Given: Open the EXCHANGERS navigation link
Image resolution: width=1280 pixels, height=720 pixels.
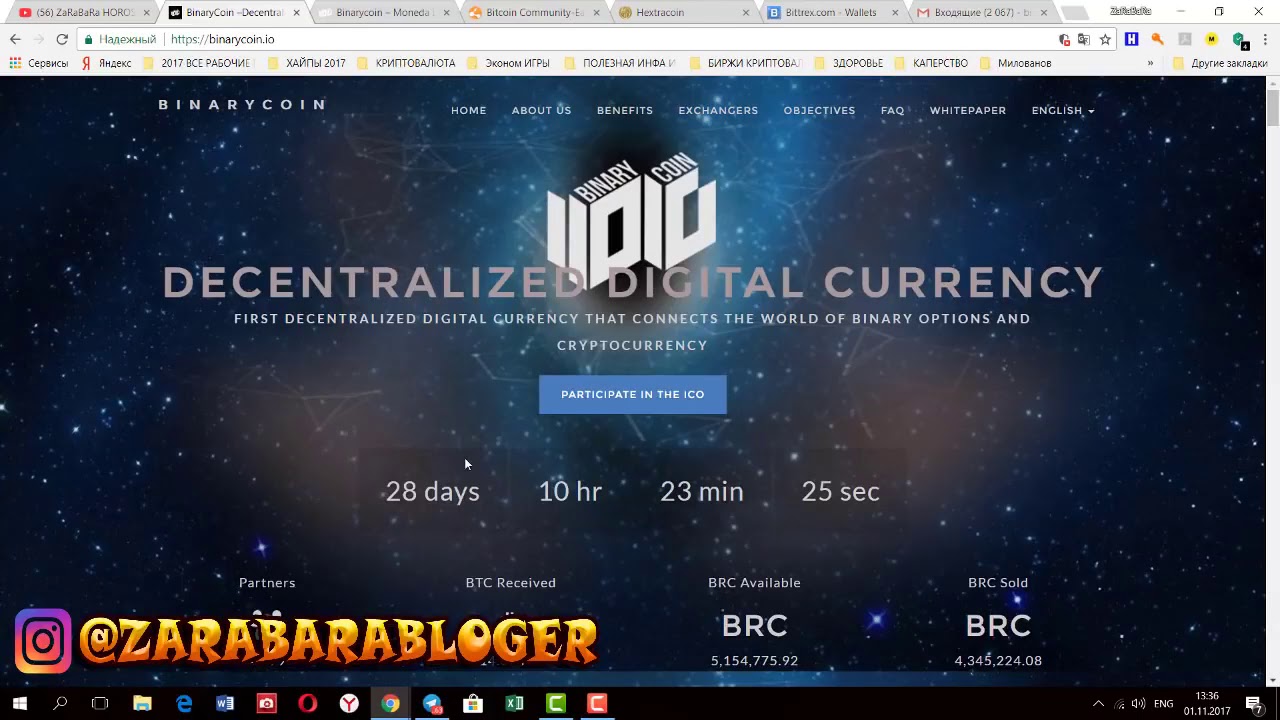Looking at the screenshot, I should coord(718,110).
